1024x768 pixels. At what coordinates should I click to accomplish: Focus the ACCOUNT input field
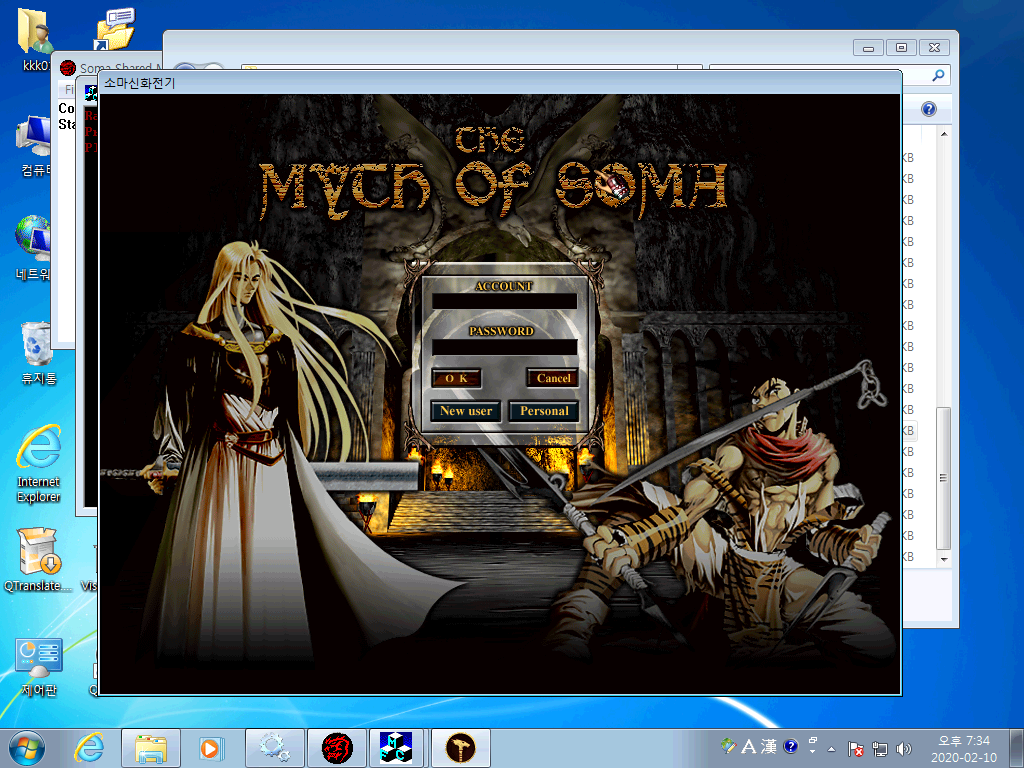click(504, 301)
